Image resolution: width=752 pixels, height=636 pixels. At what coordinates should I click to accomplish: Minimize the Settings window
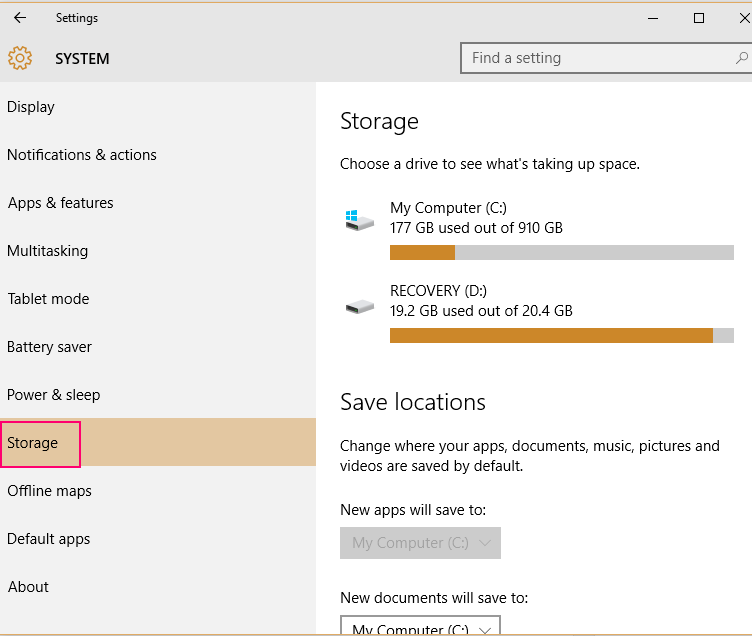(653, 18)
